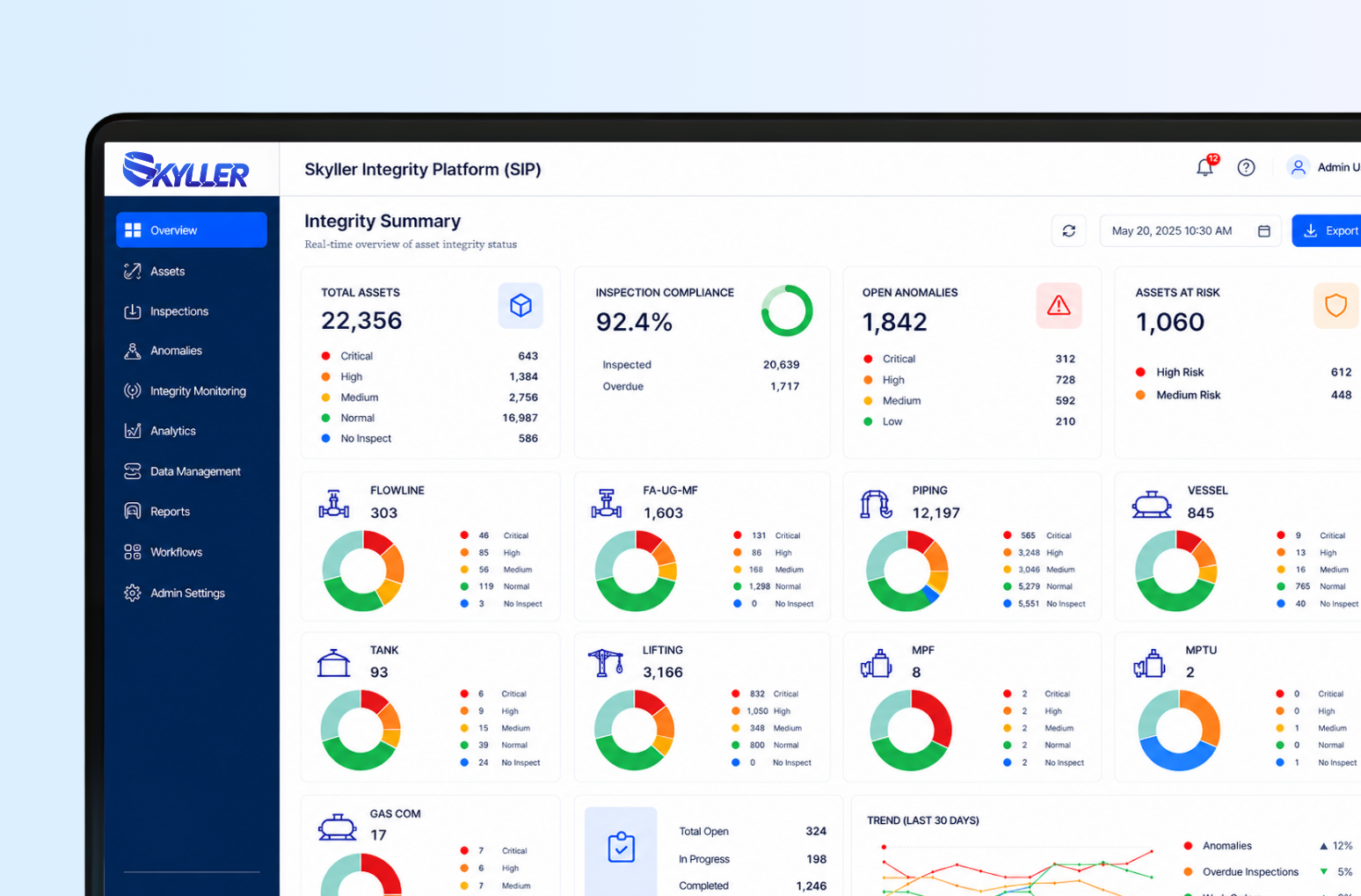This screenshot has height=896, width=1361.
Task: Click High Risk 612 row
Action: tap(1243, 372)
